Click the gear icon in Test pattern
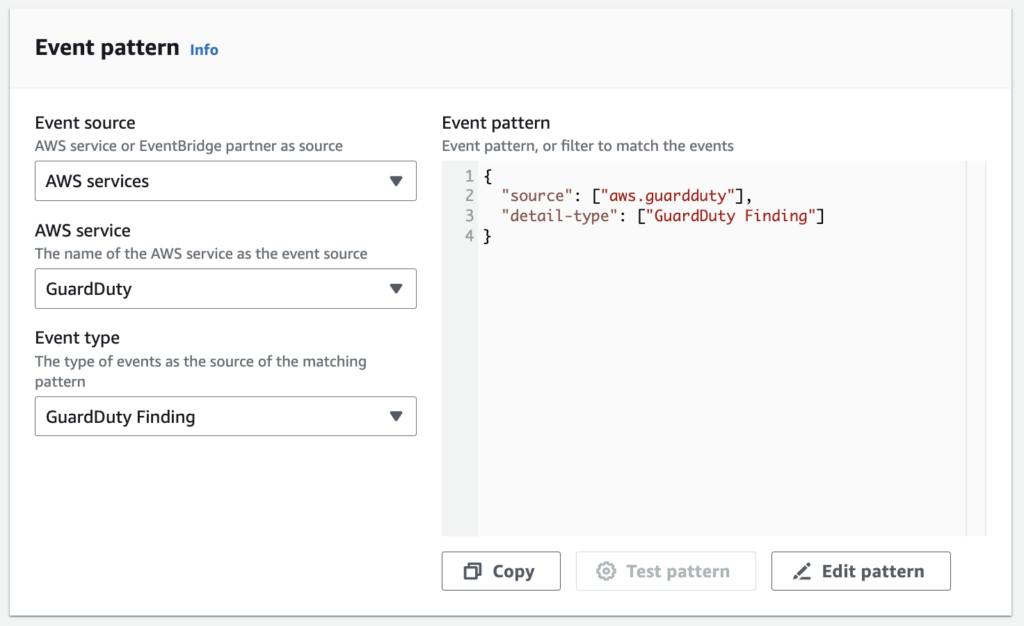1024x626 pixels. tap(606, 571)
